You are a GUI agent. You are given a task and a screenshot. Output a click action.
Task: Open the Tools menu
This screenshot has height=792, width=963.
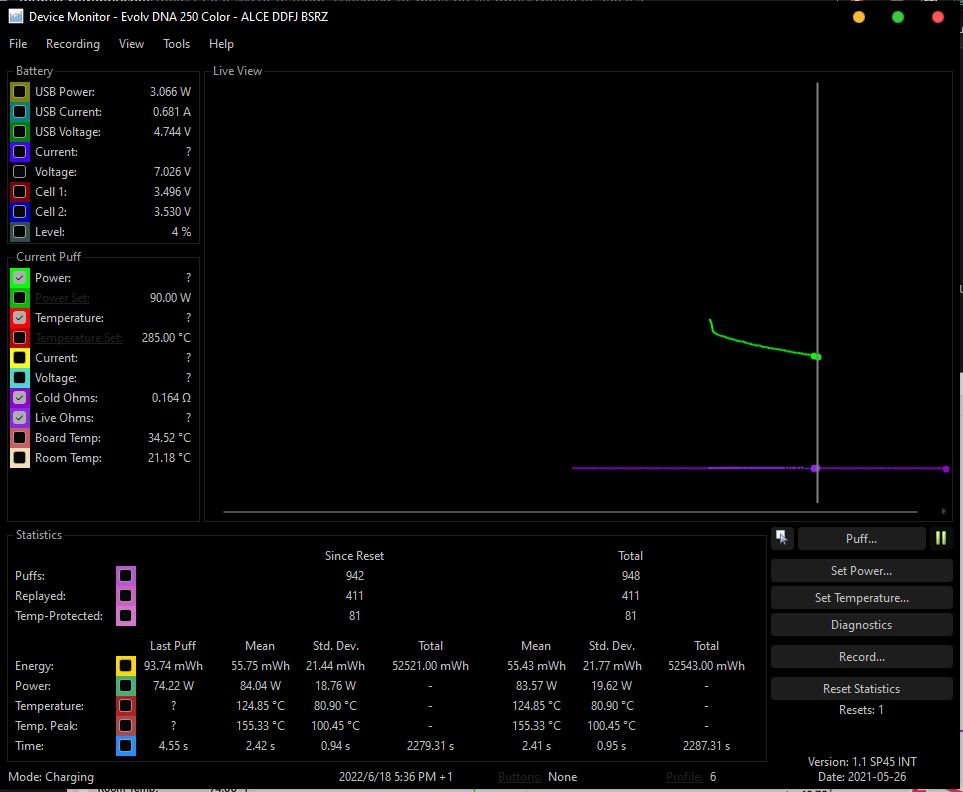(x=176, y=44)
